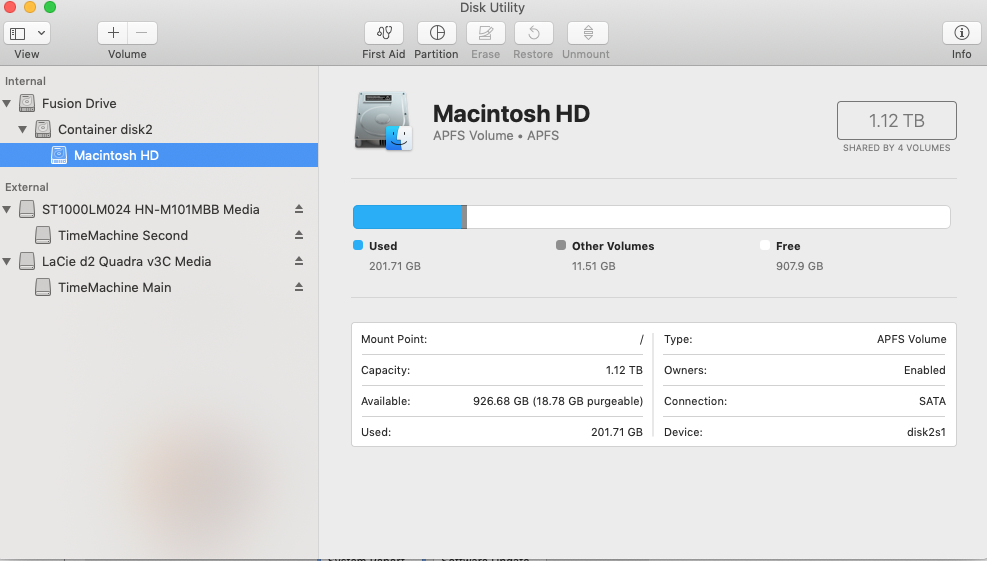Click the Container disk2 icon
This screenshot has width=987, height=561.
click(x=43, y=129)
